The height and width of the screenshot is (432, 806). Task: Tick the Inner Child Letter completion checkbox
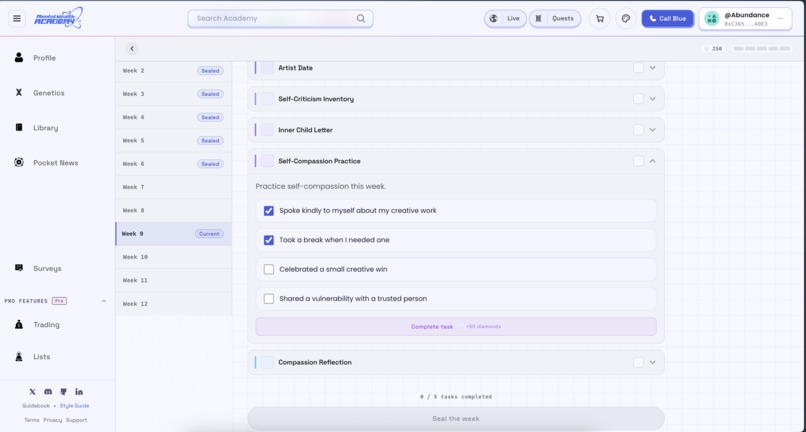click(638, 130)
